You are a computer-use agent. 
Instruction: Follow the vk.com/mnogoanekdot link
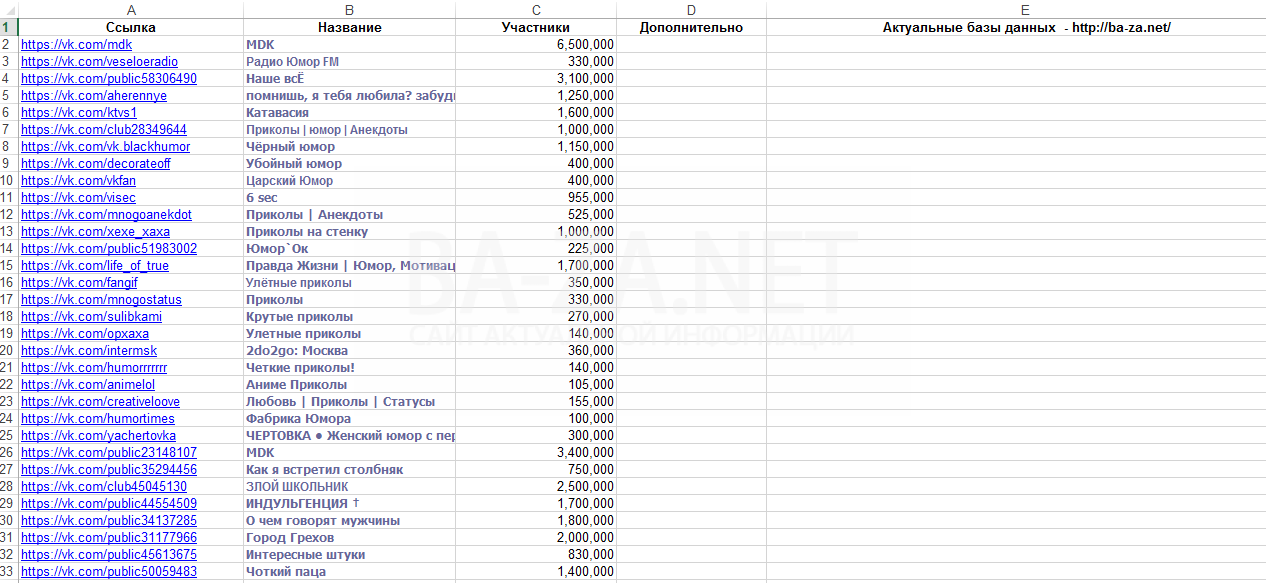tap(106, 214)
